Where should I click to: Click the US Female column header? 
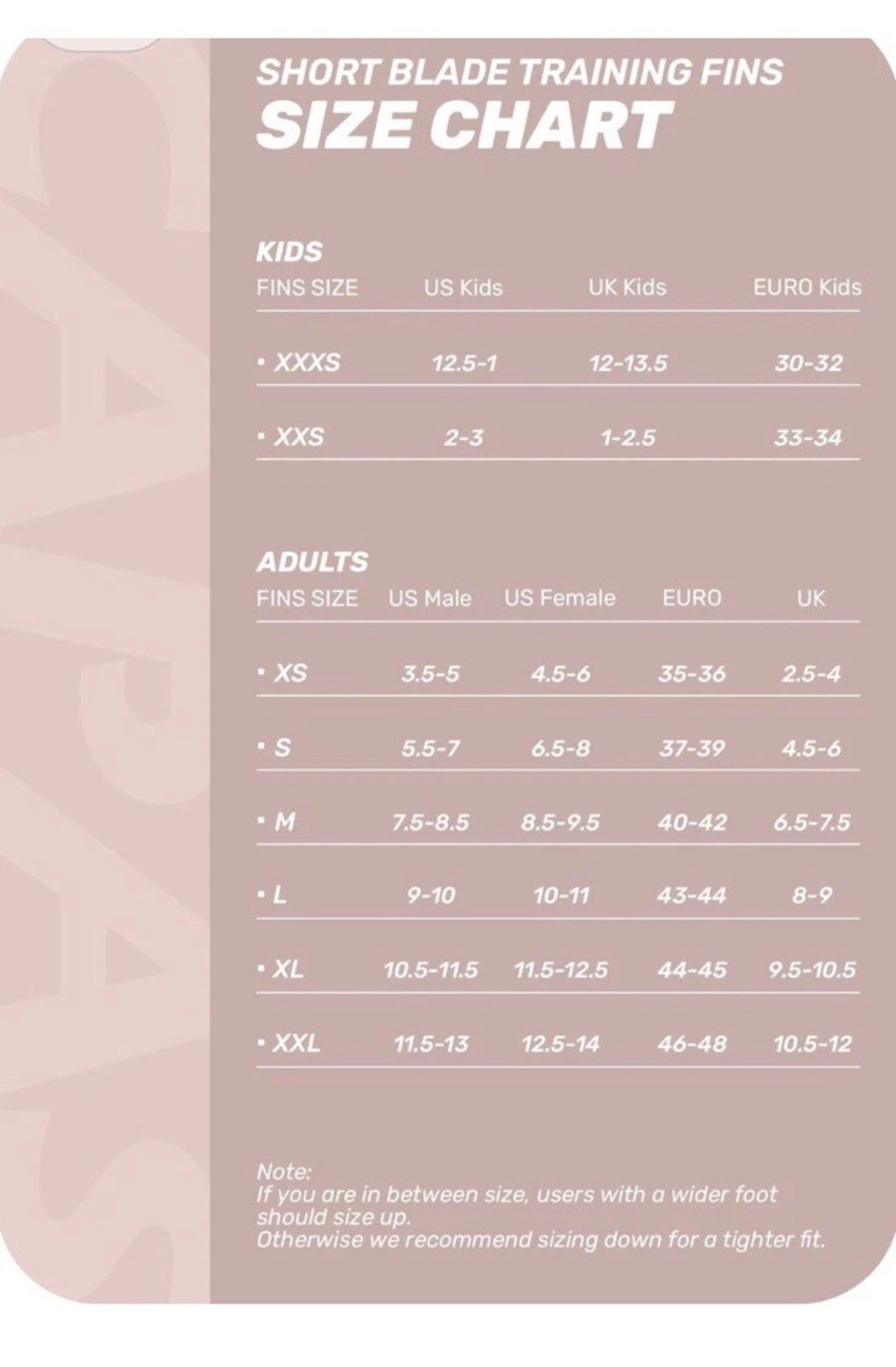pyautogui.click(x=559, y=597)
